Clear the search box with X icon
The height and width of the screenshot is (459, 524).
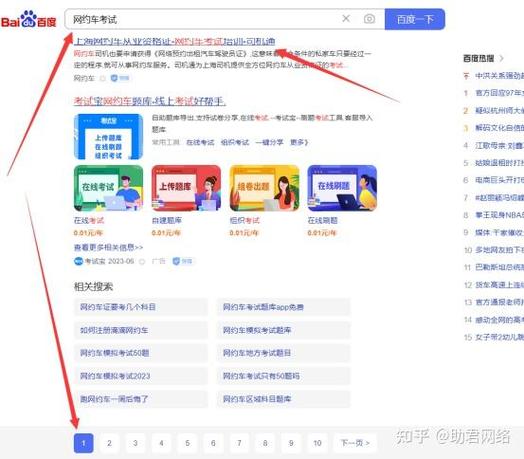tap(346, 19)
